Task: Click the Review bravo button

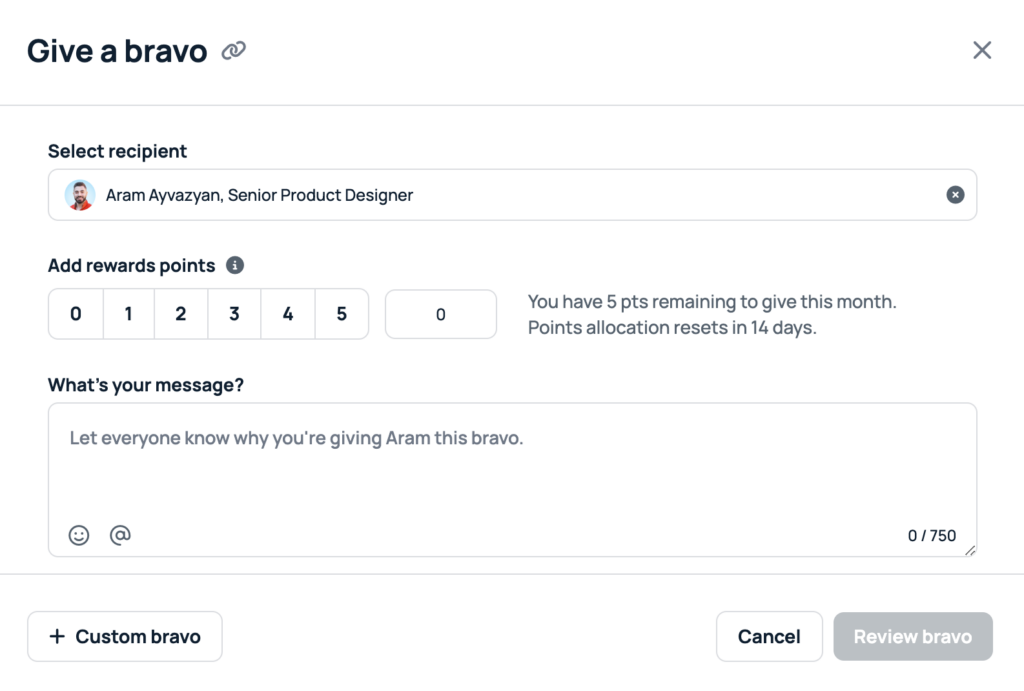Action: coord(913,636)
